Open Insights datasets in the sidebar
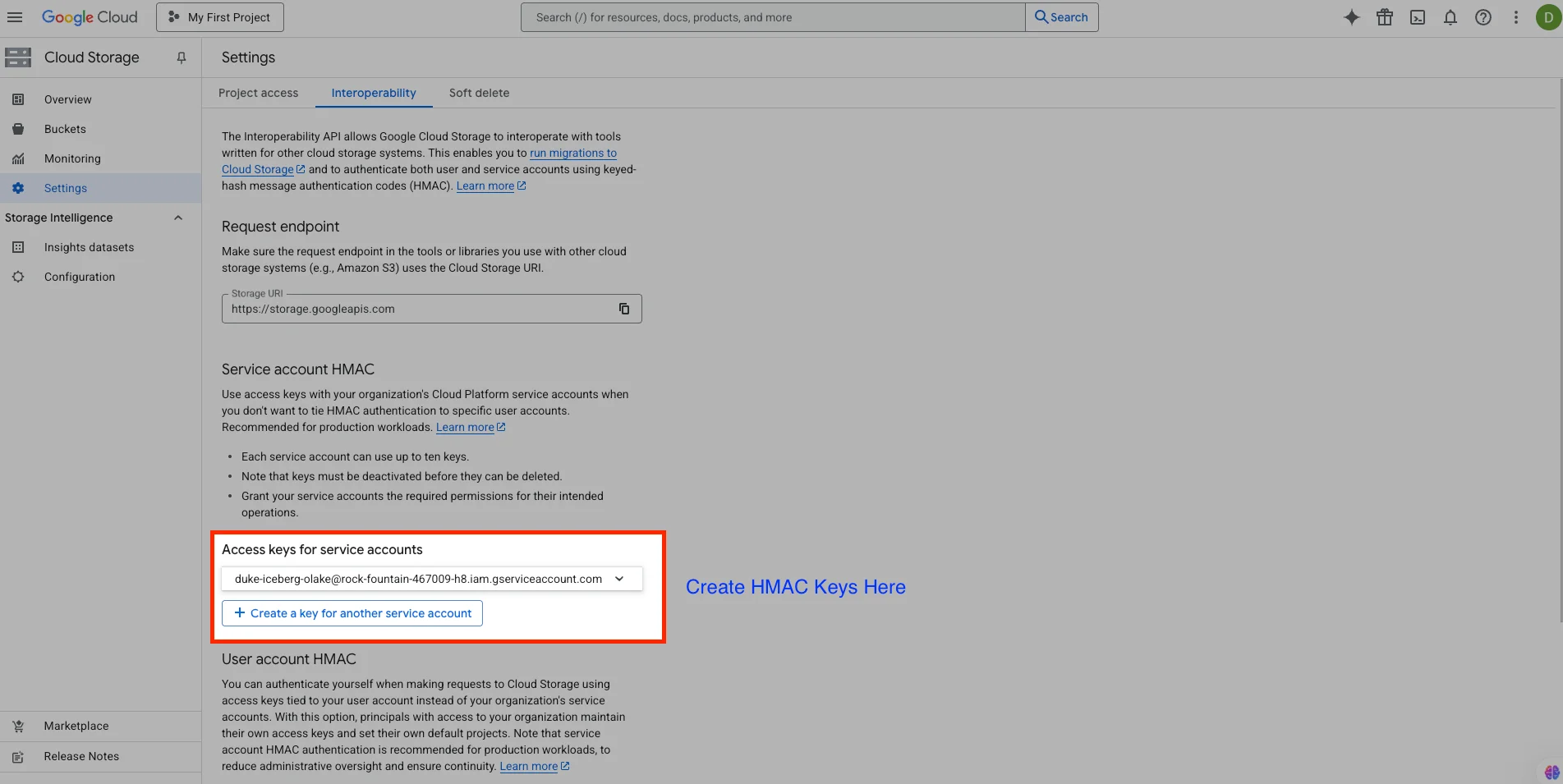Viewport: 1563px width, 784px height. tap(89, 247)
